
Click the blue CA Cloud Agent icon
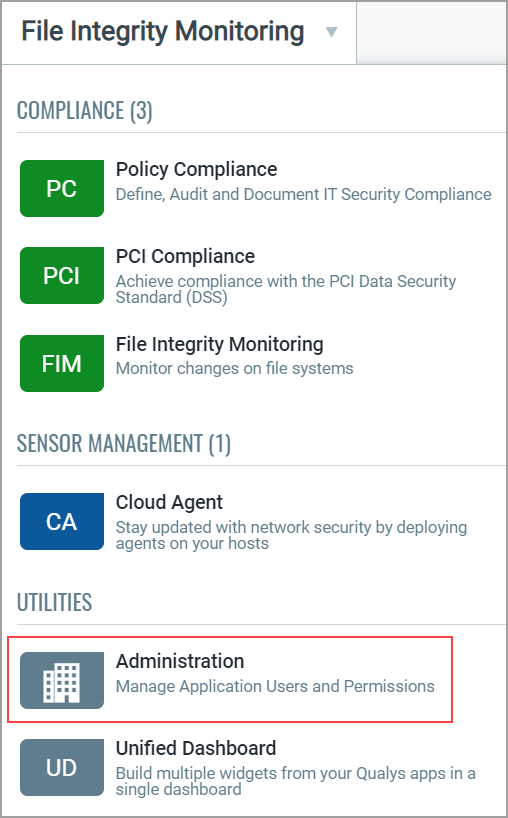click(x=62, y=521)
